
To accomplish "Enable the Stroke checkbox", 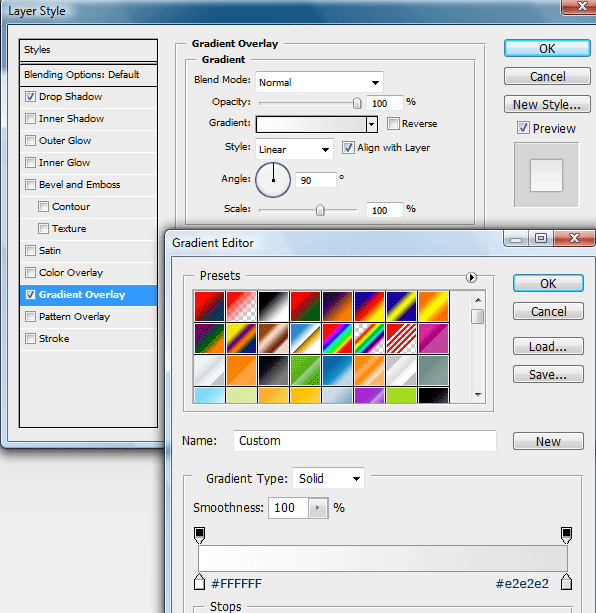I will [30, 339].
